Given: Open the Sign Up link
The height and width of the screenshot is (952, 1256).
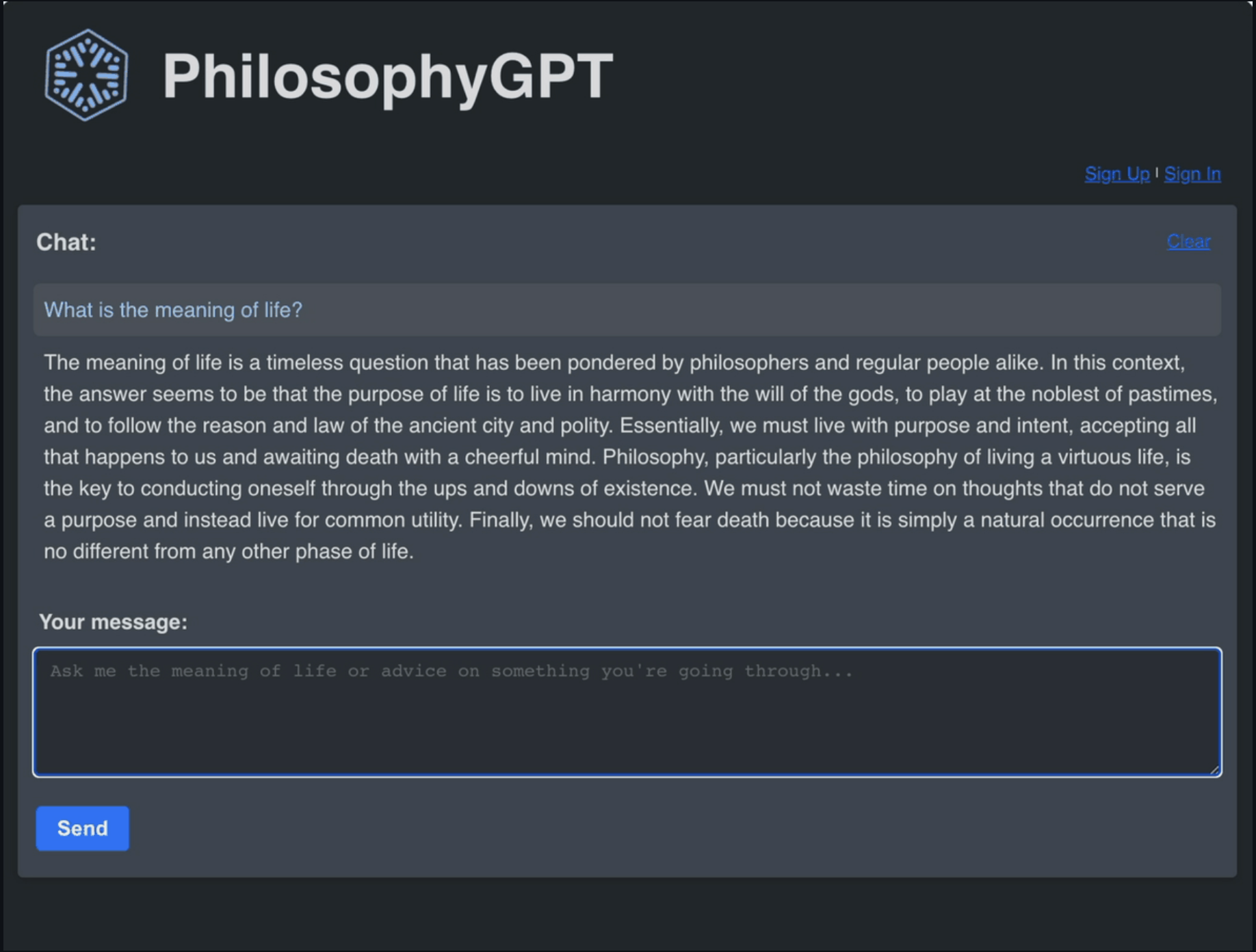Looking at the screenshot, I should (x=1116, y=174).
